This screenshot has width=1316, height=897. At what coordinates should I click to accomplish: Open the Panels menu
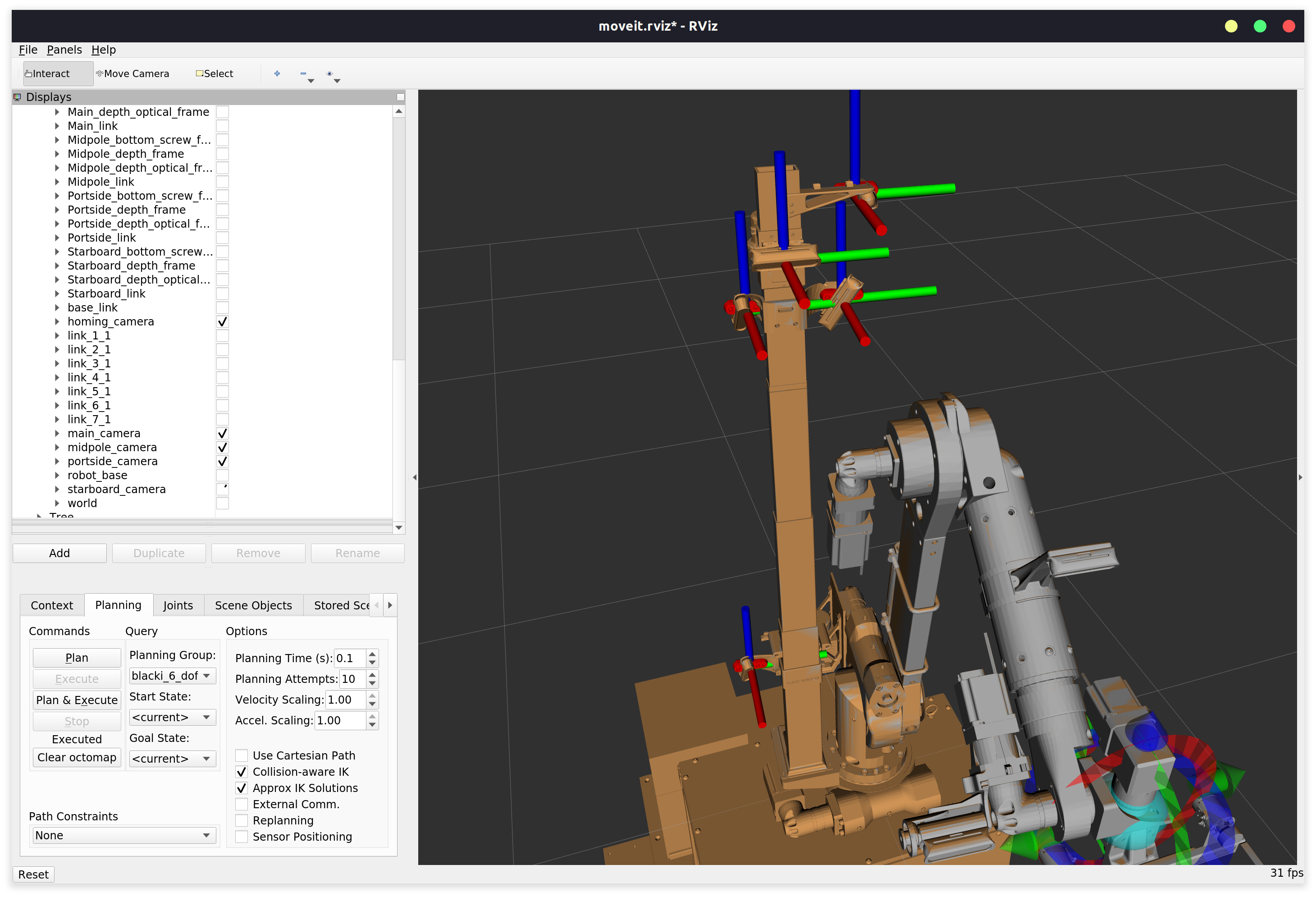tap(64, 50)
